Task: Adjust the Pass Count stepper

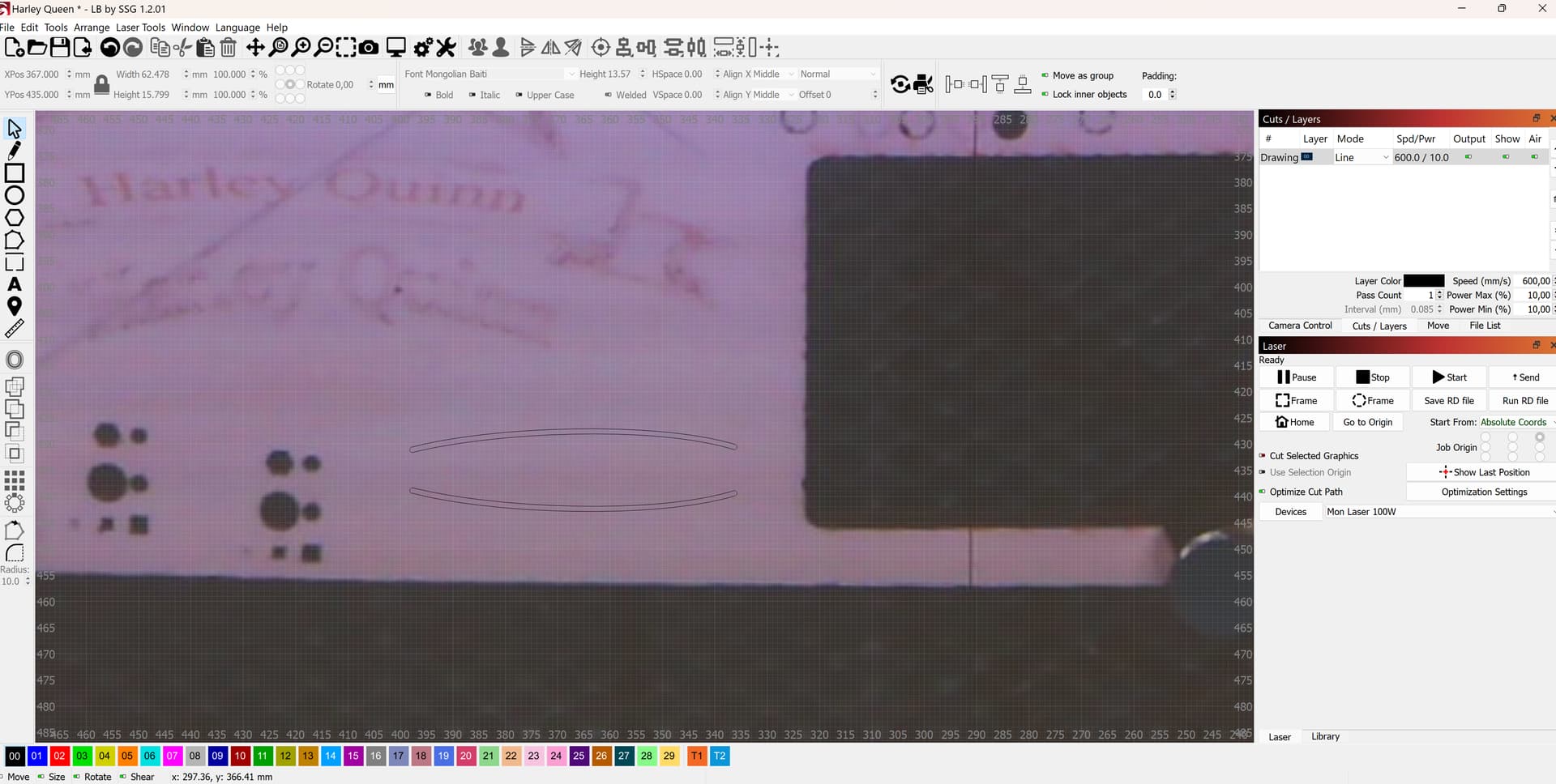Action: coord(1439,295)
